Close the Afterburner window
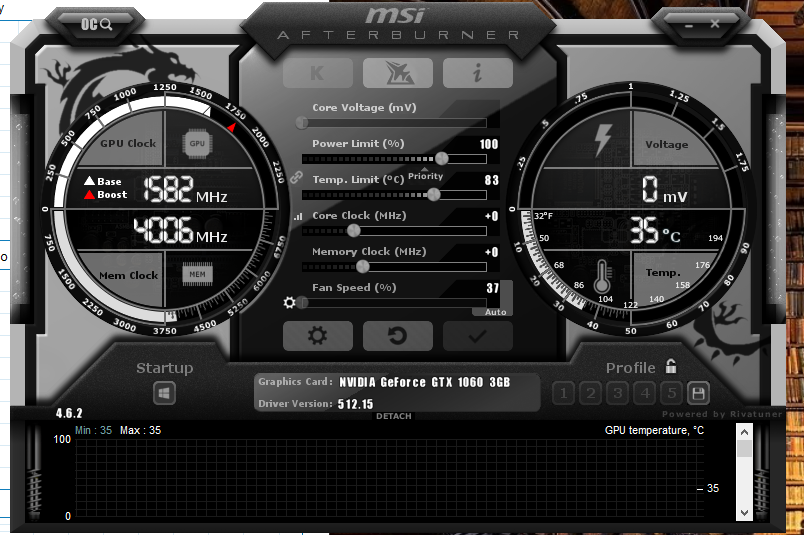 click(715, 24)
